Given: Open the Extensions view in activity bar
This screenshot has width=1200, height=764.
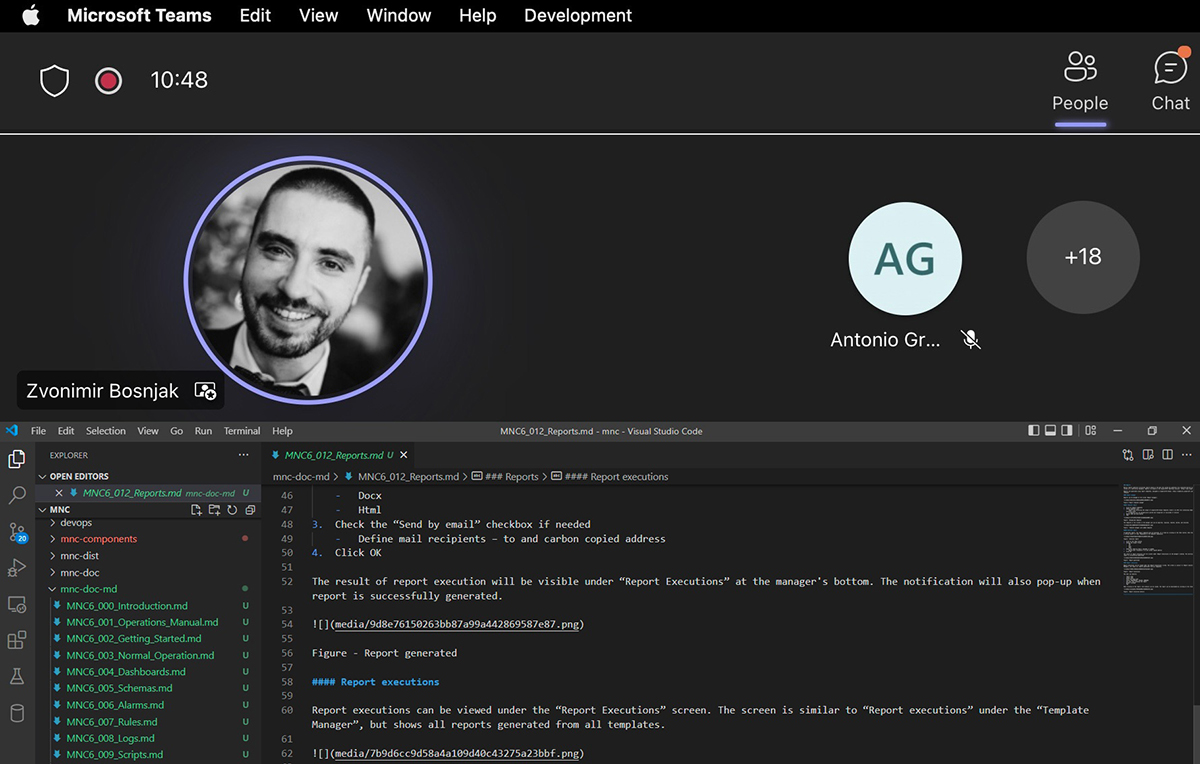Looking at the screenshot, I should 17,640.
